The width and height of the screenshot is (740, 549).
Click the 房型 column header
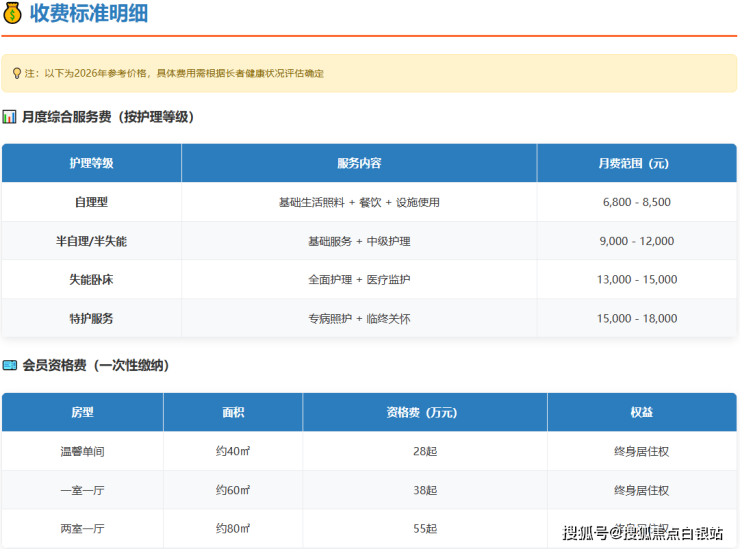pos(82,412)
